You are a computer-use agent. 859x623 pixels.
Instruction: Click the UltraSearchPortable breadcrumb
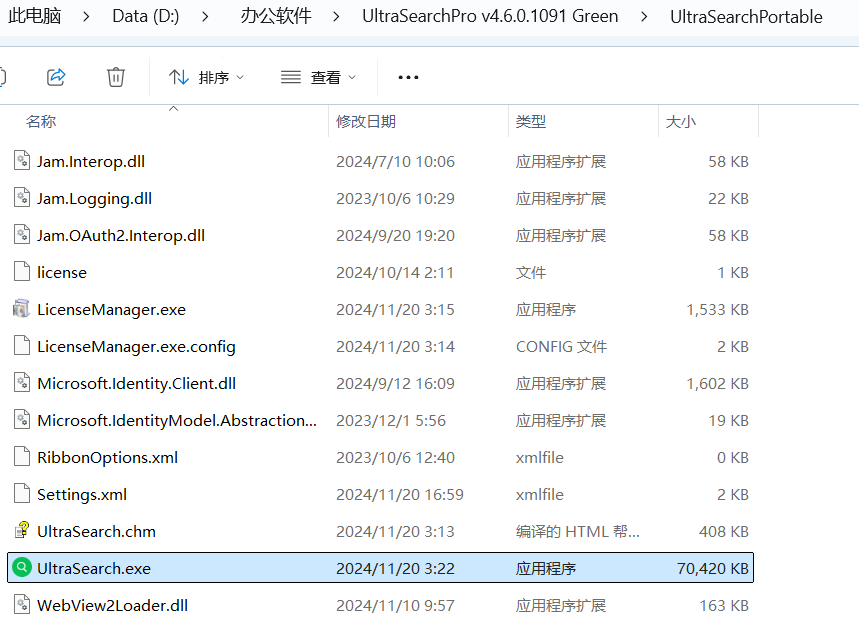(x=746, y=17)
